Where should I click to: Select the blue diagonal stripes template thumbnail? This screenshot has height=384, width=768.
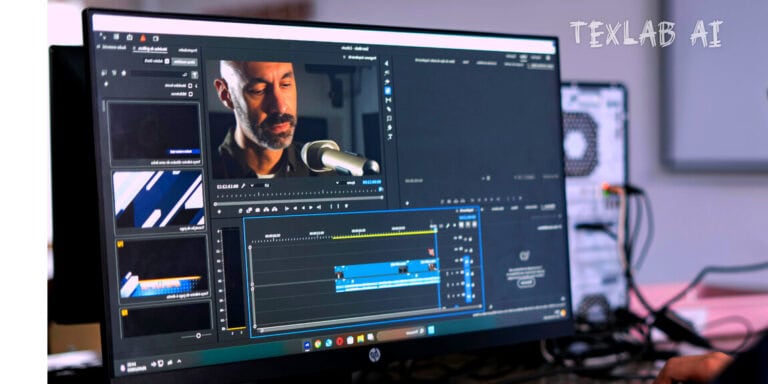[x=158, y=199]
